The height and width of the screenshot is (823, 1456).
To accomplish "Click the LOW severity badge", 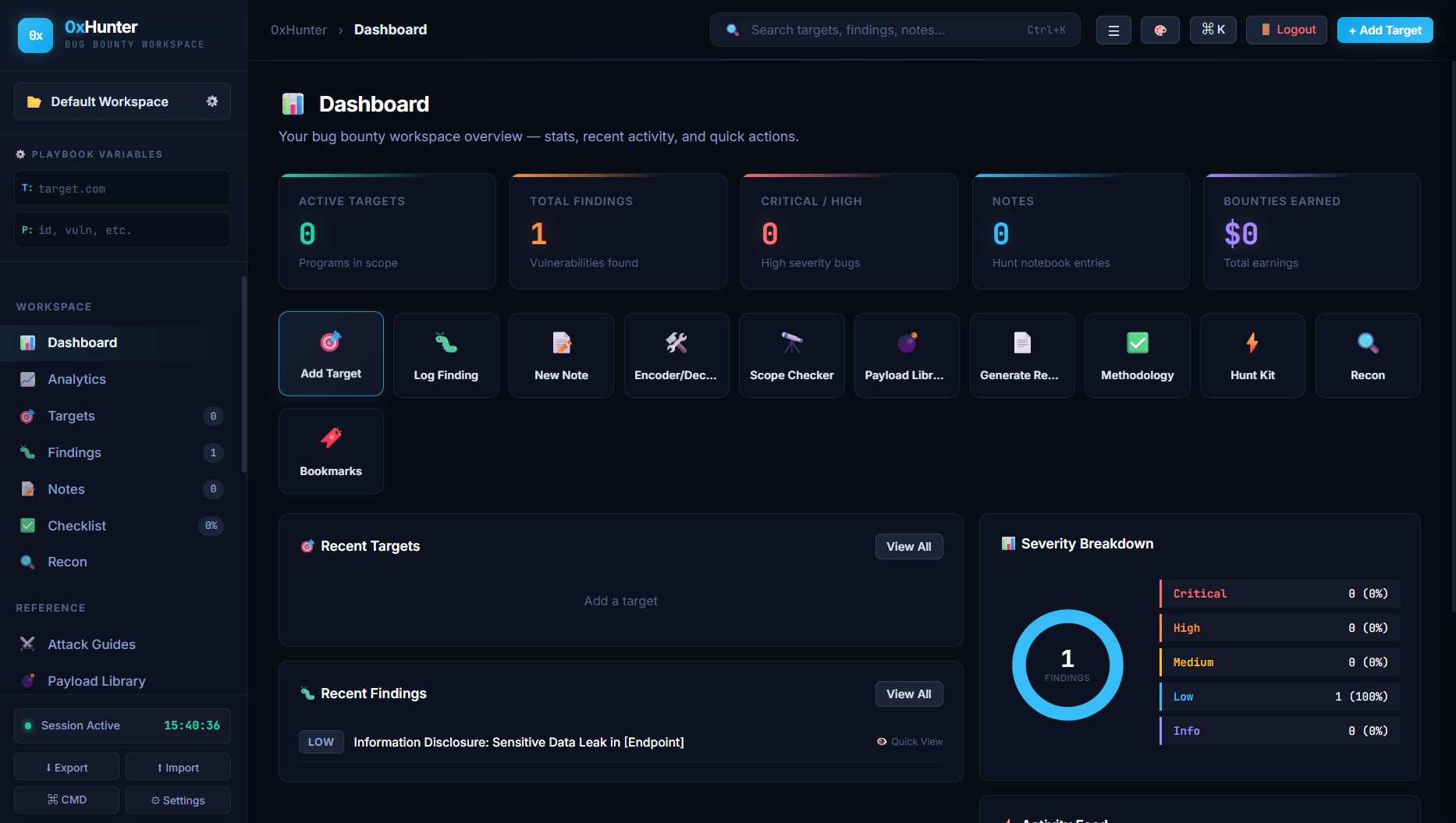I will [321, 742].
